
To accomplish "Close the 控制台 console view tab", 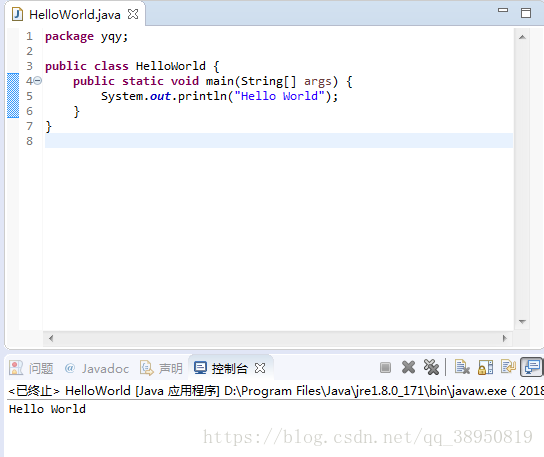I will point(260,368).
